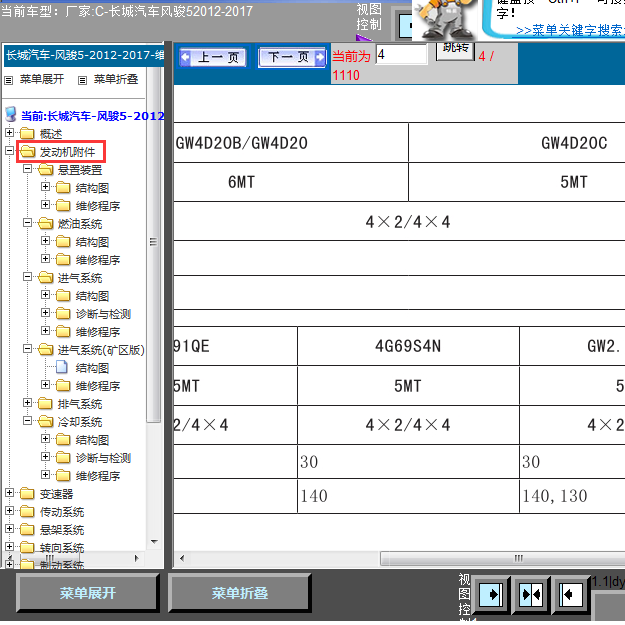Click the mechanic mascot icon
625x625 pixels.
pos(446,19)
